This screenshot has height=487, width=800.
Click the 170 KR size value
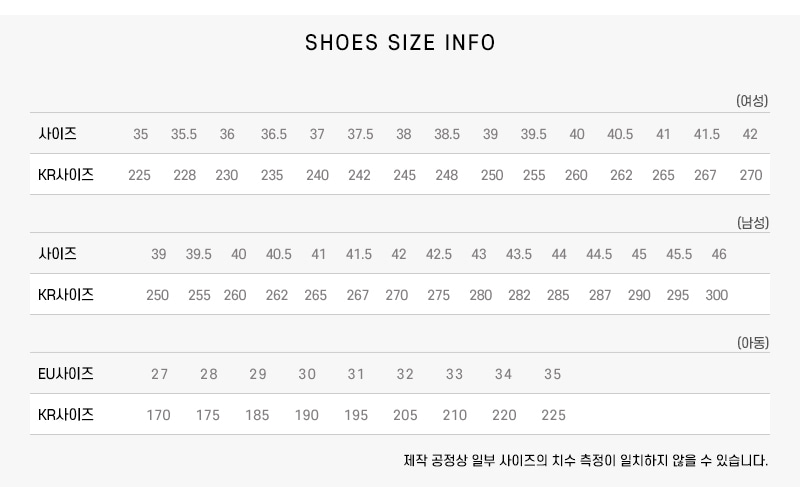pos(158,415)
